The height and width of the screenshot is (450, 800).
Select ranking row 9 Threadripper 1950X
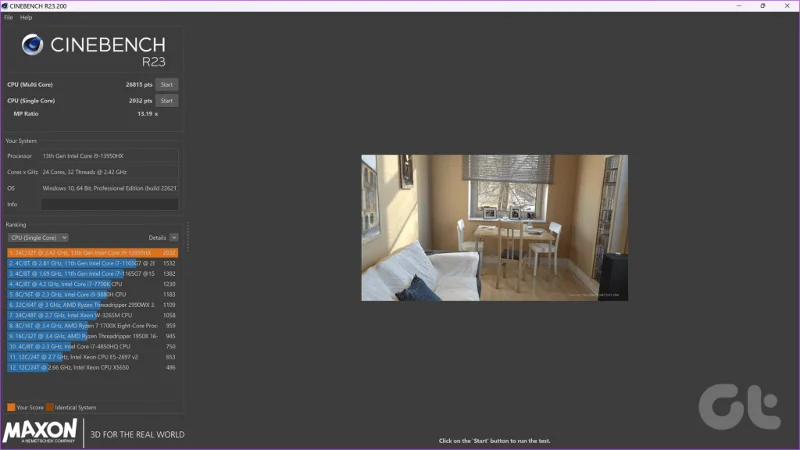point(92,336)
